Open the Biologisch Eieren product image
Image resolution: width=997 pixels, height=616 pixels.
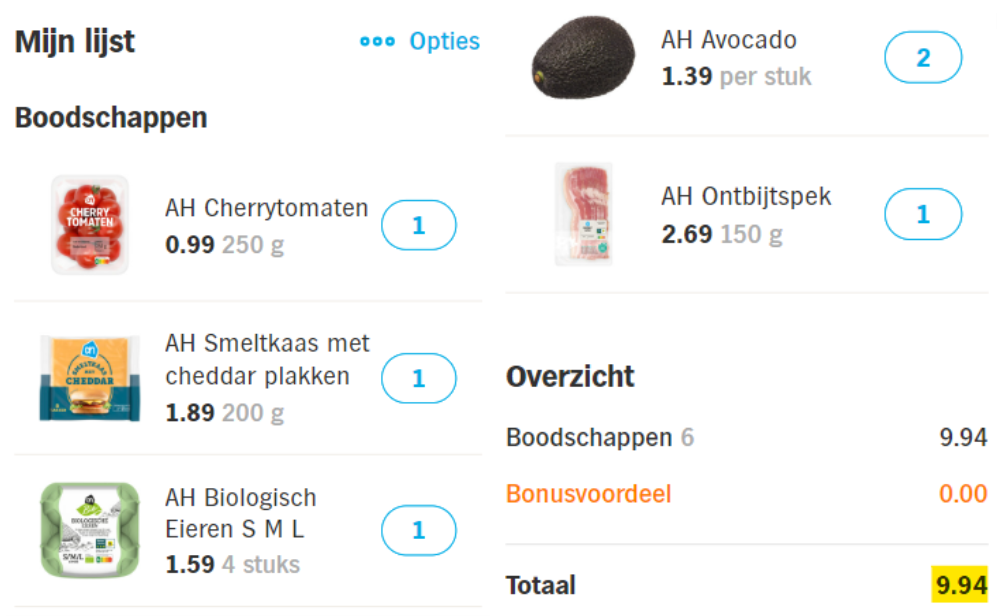point(90,530)
